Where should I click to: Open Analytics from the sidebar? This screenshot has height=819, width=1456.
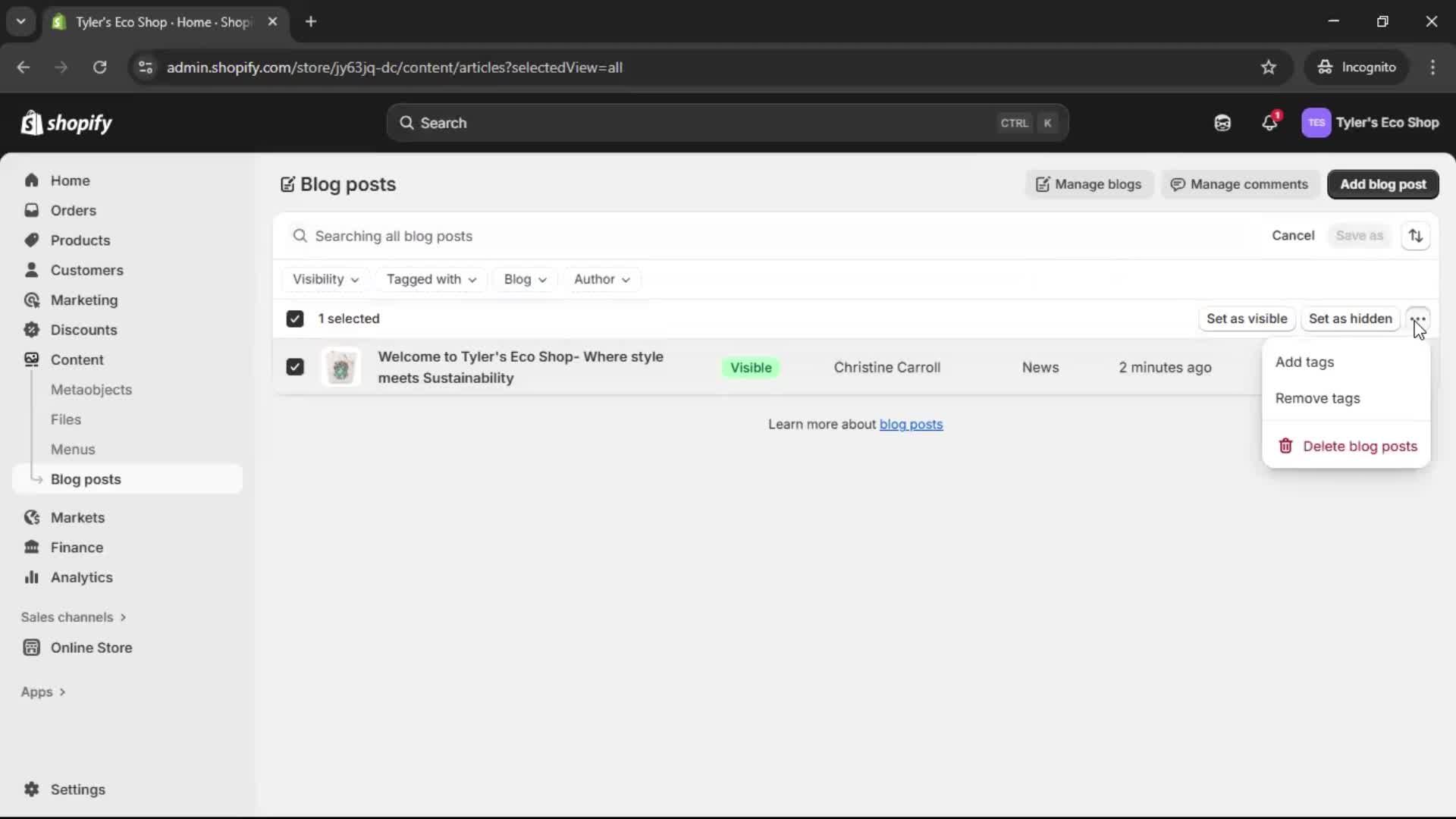(x=80, y=577)
